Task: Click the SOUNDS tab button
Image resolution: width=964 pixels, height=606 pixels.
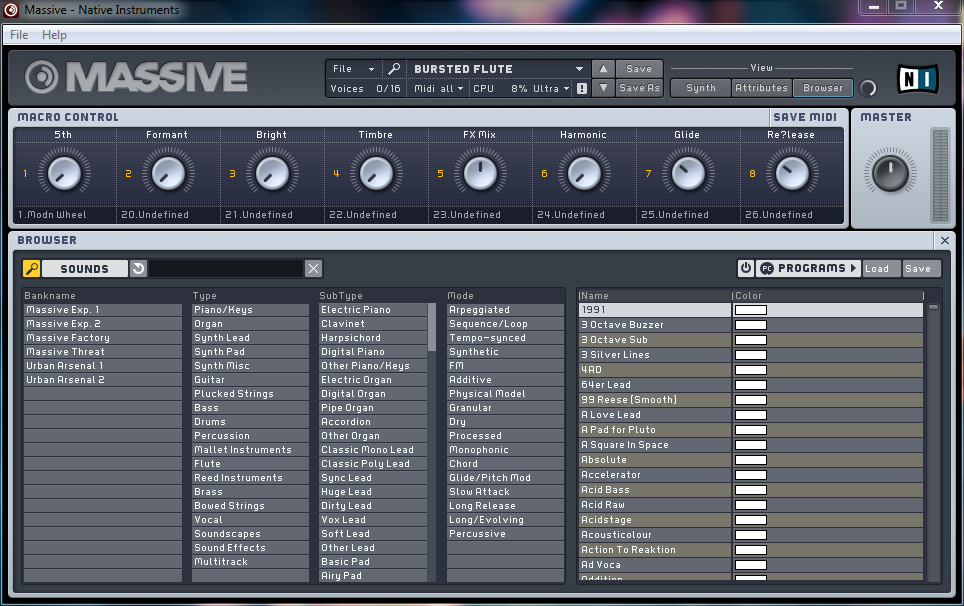Action: tap(84, 269)
